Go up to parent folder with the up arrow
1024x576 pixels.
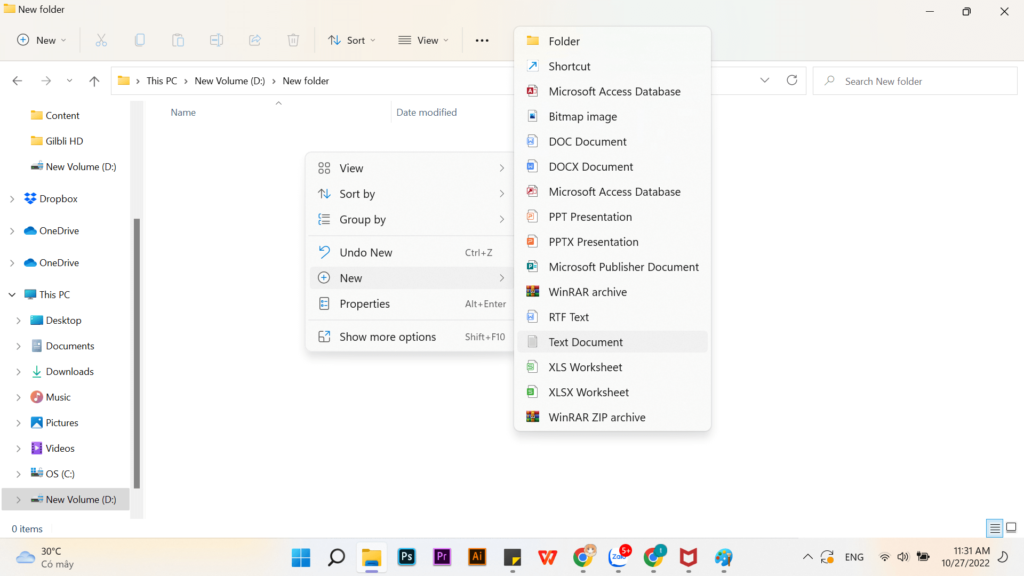93,80
